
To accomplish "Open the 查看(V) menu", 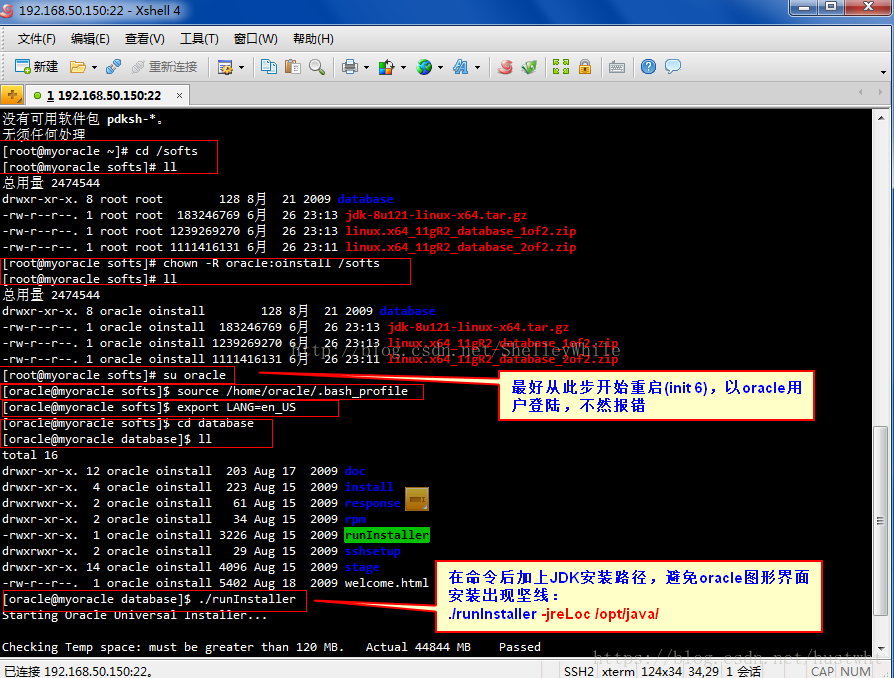I will tap(145, 39).
